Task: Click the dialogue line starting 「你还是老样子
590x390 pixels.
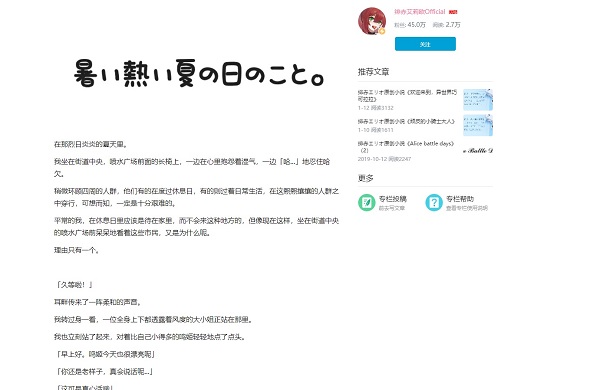Action: [104, 372]
